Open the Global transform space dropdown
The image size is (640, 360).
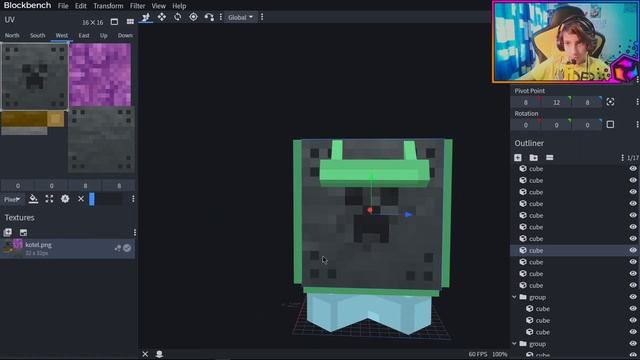click(x=240, y=17)
